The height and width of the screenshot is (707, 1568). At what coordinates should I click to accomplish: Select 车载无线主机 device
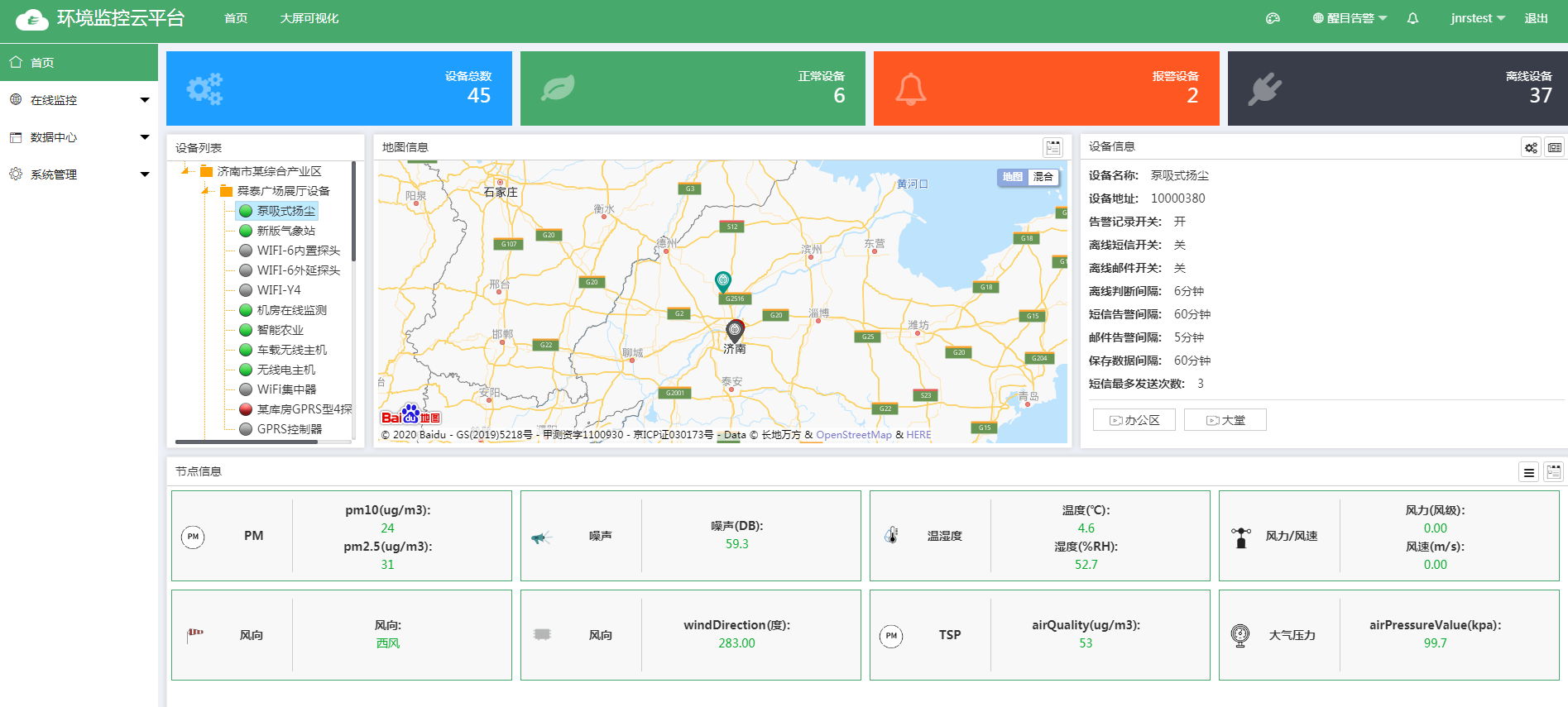click(x=283, y=350)
